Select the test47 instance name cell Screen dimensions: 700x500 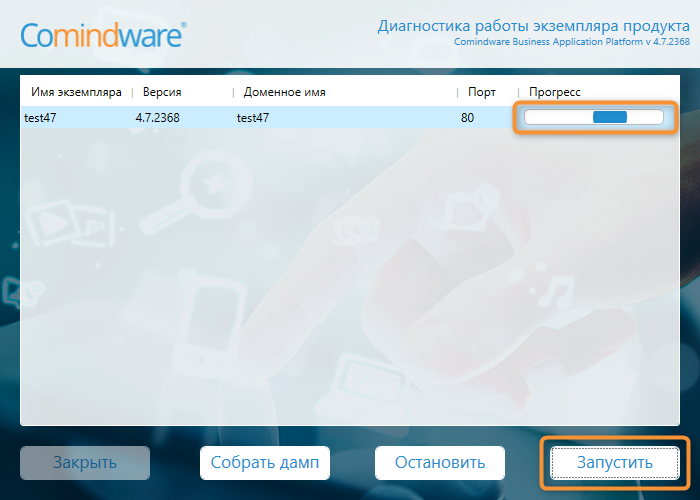tap(40, 118)
